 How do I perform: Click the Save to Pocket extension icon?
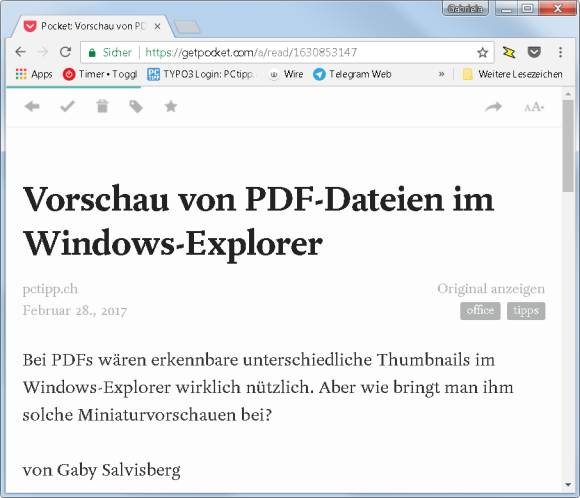point(534,52)
